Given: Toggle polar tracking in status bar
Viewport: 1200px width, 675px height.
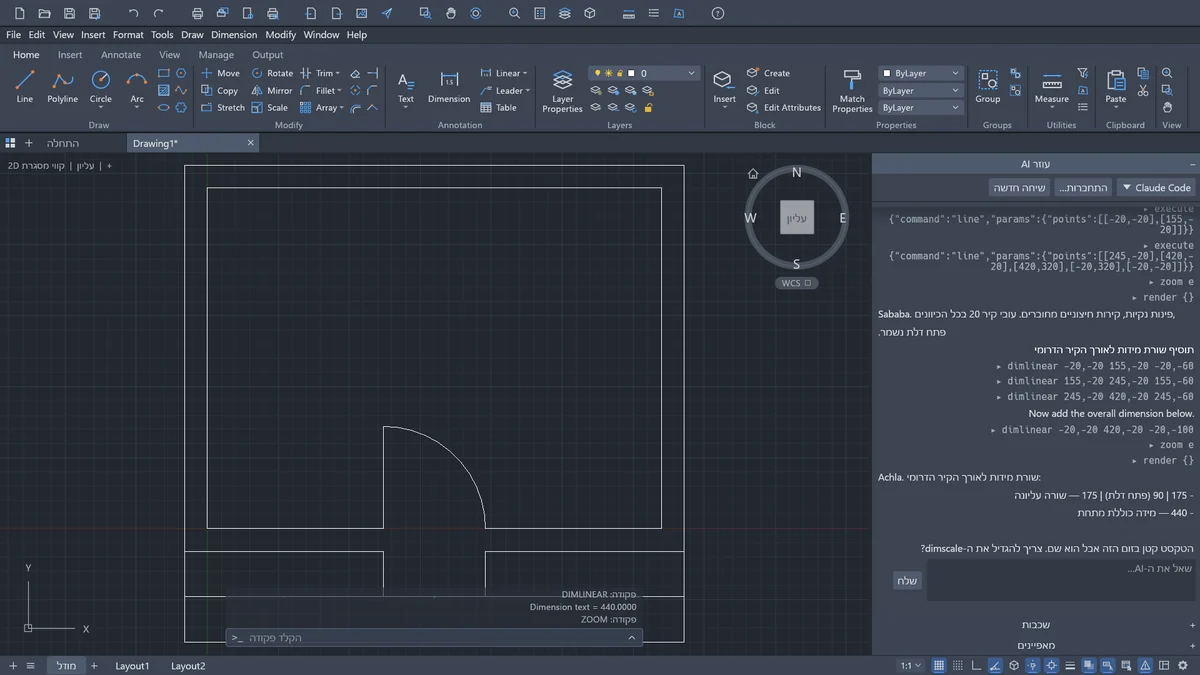Looking at the screenshot, I should coord(996,666).
